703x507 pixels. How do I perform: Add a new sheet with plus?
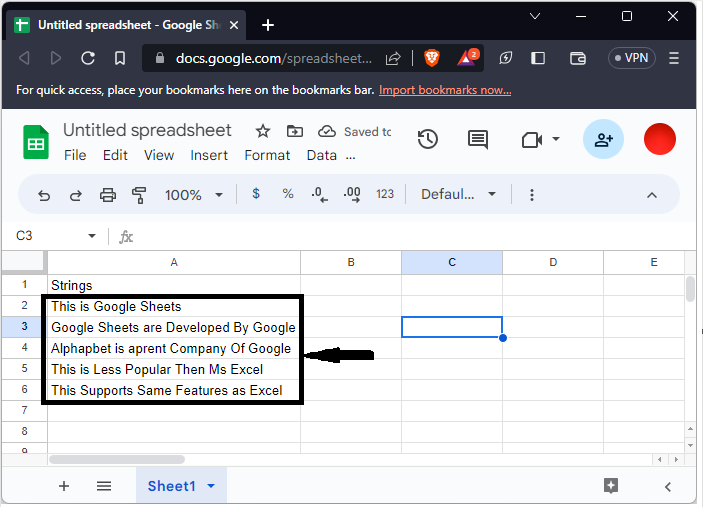[x=64, y=486]
